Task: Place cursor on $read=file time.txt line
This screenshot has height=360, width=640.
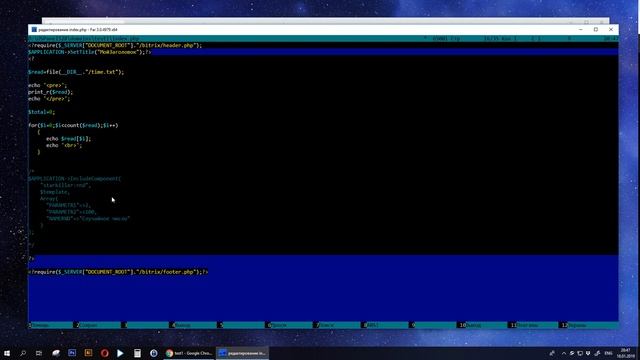Action: (76, 72)
